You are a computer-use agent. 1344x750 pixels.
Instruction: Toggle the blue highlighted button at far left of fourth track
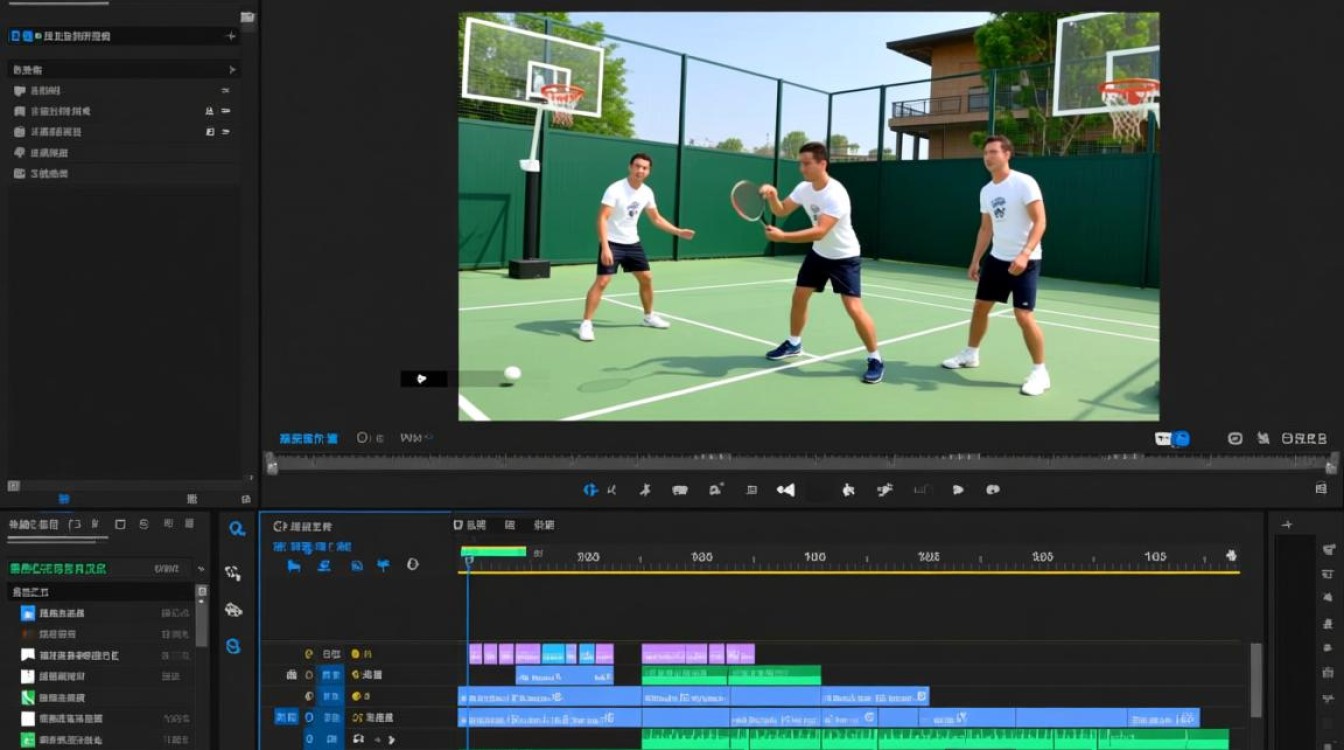coord(286,717)
